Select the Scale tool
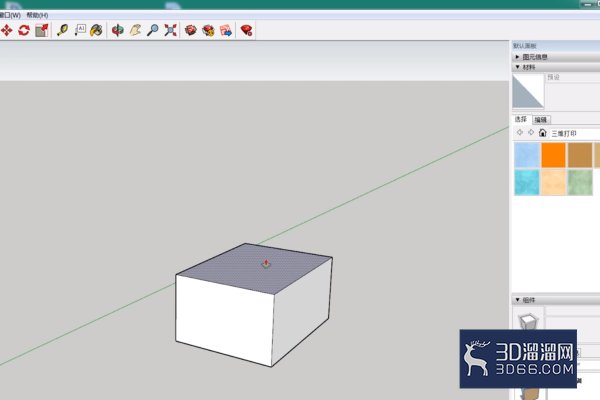The width and height of the screenshot is (600, 400). (x=42, y=30)
